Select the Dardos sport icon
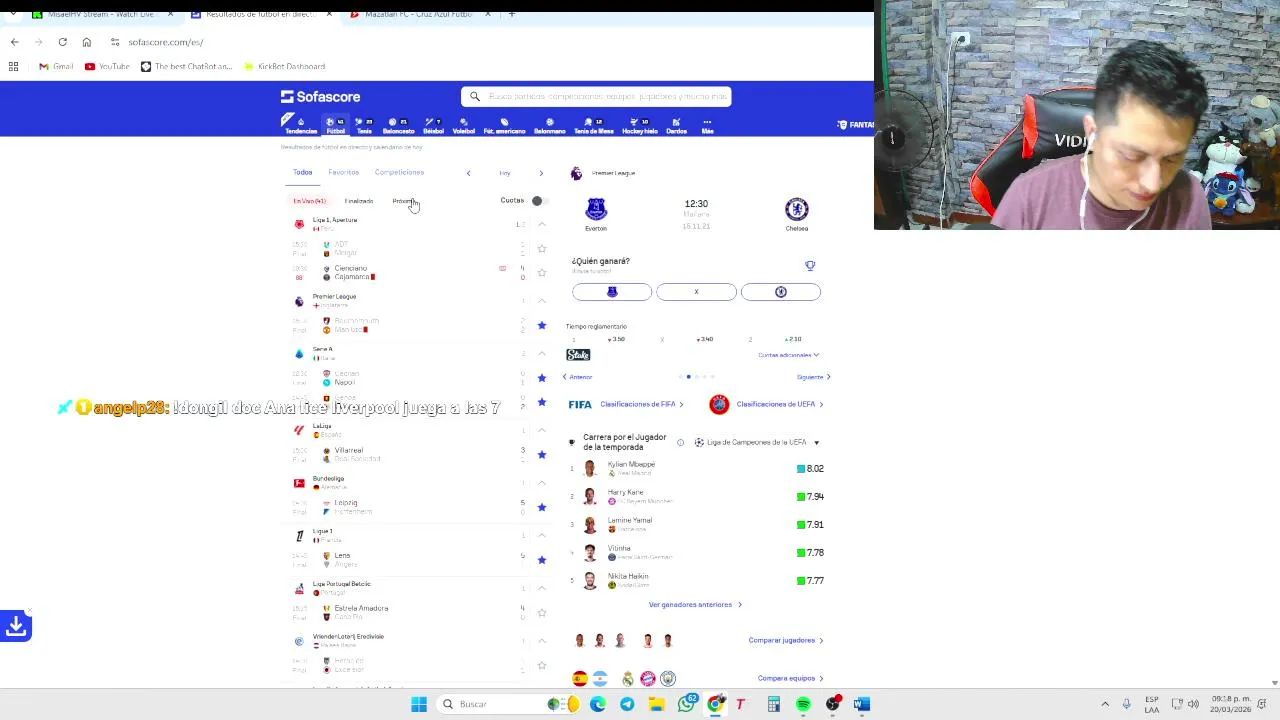The image size is (1280, 720). [677, 126]
